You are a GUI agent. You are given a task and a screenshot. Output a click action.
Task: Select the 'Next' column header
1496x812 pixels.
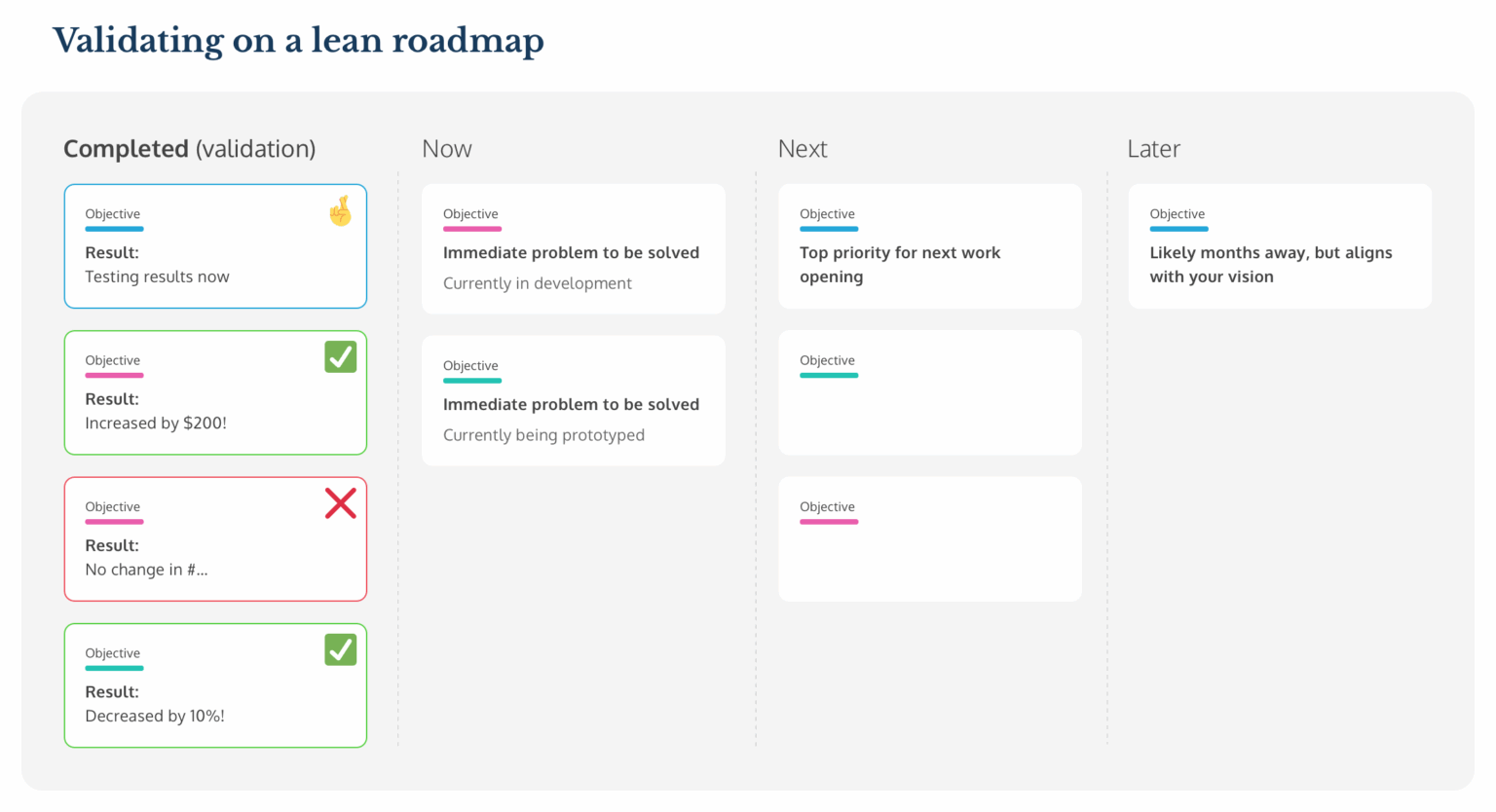pos(803,148)
